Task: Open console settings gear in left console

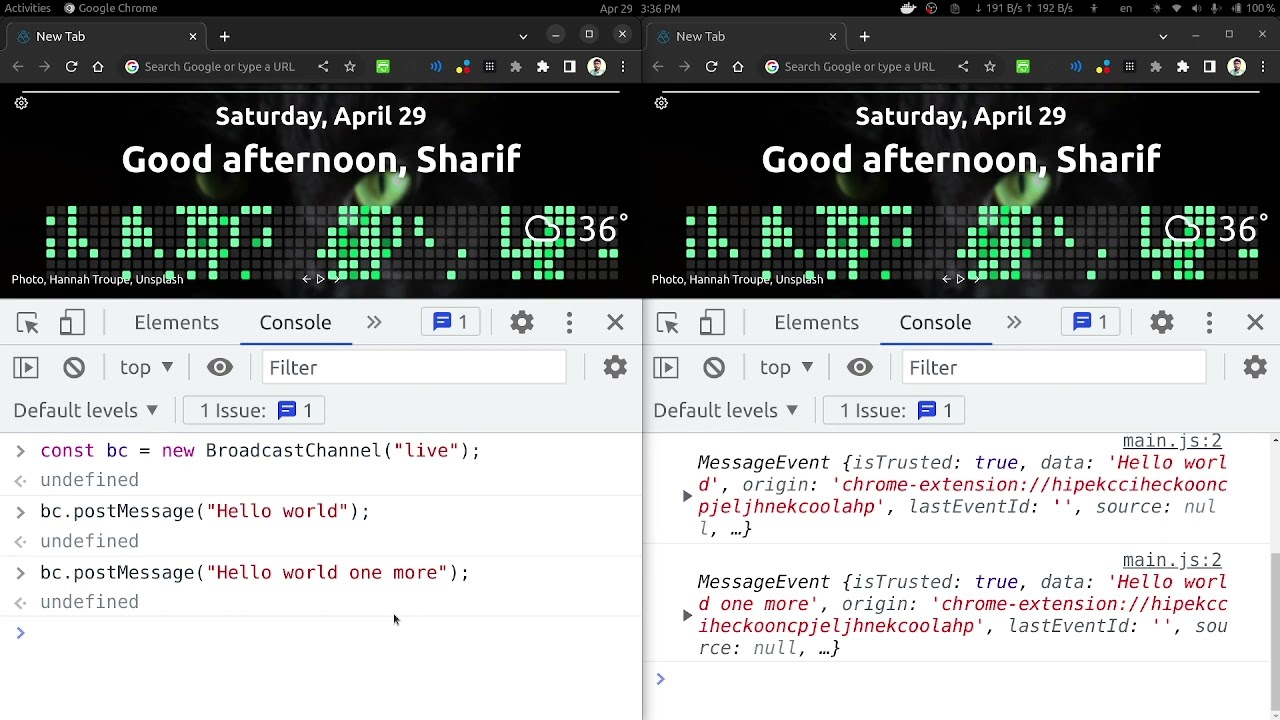Action: [x=615, y=367]
